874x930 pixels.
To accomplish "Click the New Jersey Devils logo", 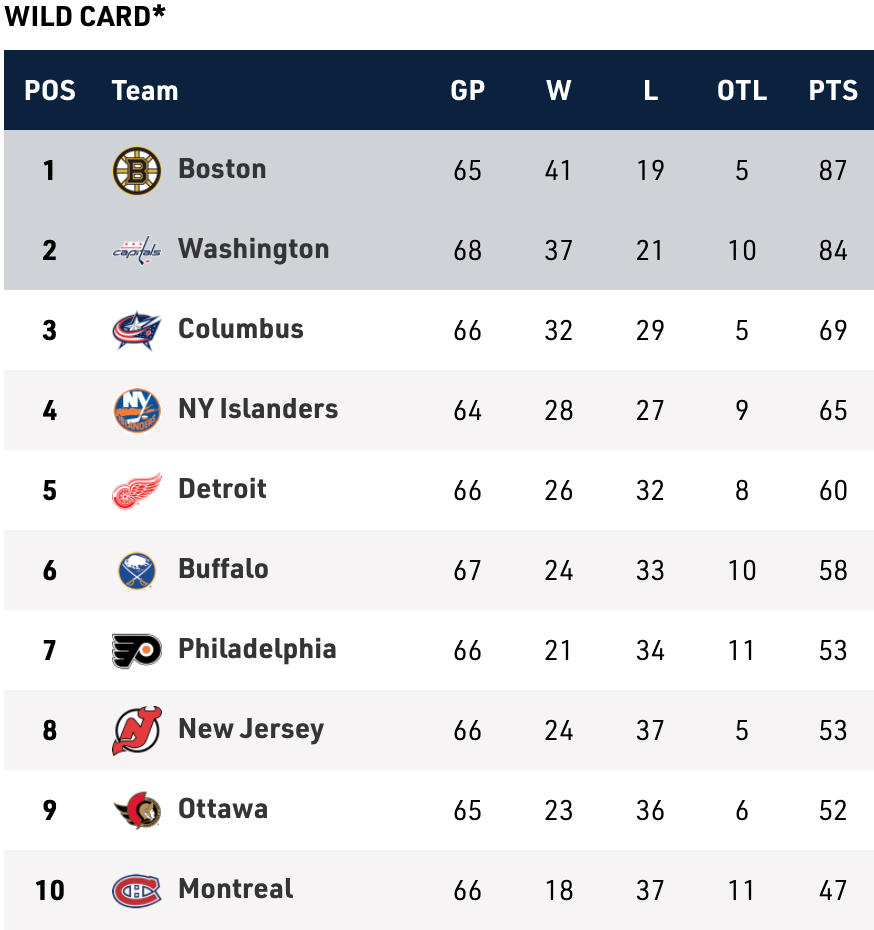I will click(136, 730).
